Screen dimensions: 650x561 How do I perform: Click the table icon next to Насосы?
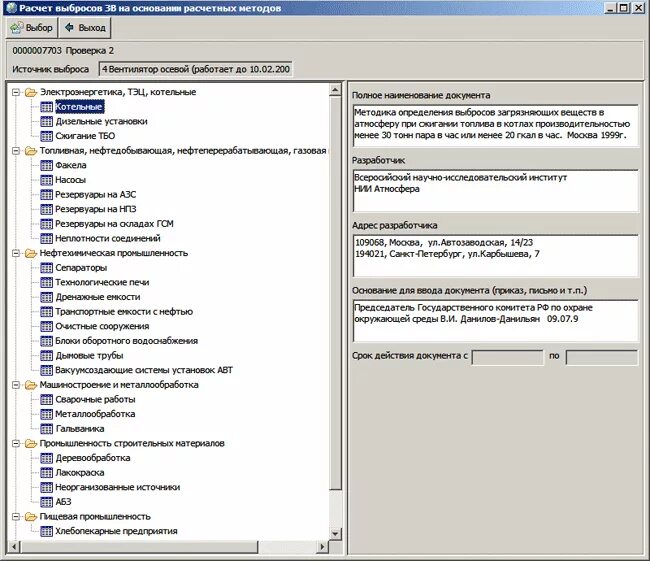pos(46,180)
